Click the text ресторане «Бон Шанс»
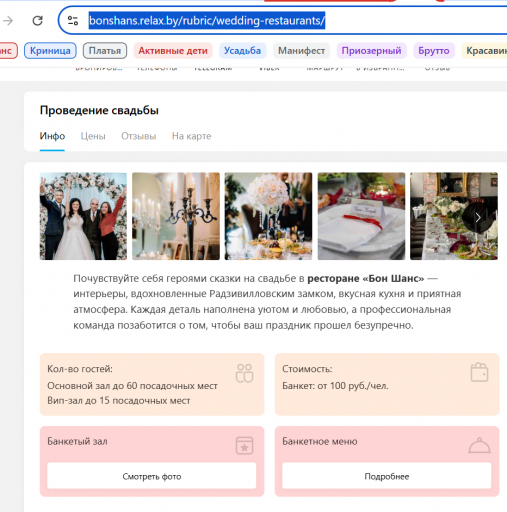Image resolution: width=507 pixels, height=512 pixels. coord(366,278)
